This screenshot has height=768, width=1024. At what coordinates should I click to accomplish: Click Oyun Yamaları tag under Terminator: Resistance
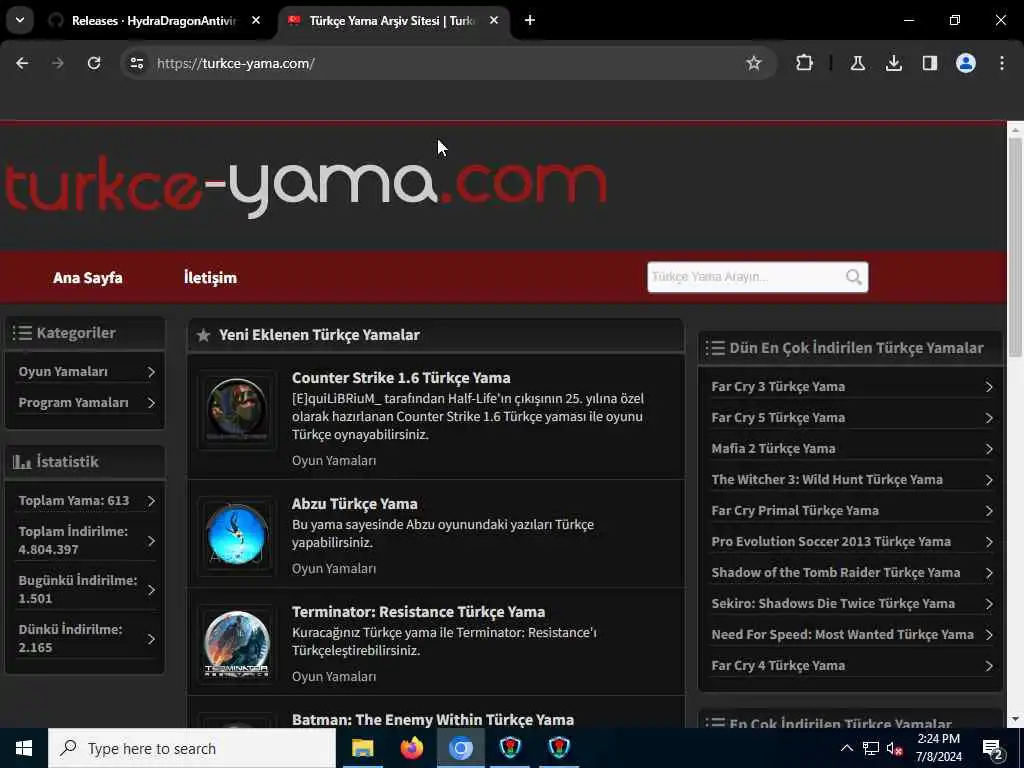(x=334, y=677)
